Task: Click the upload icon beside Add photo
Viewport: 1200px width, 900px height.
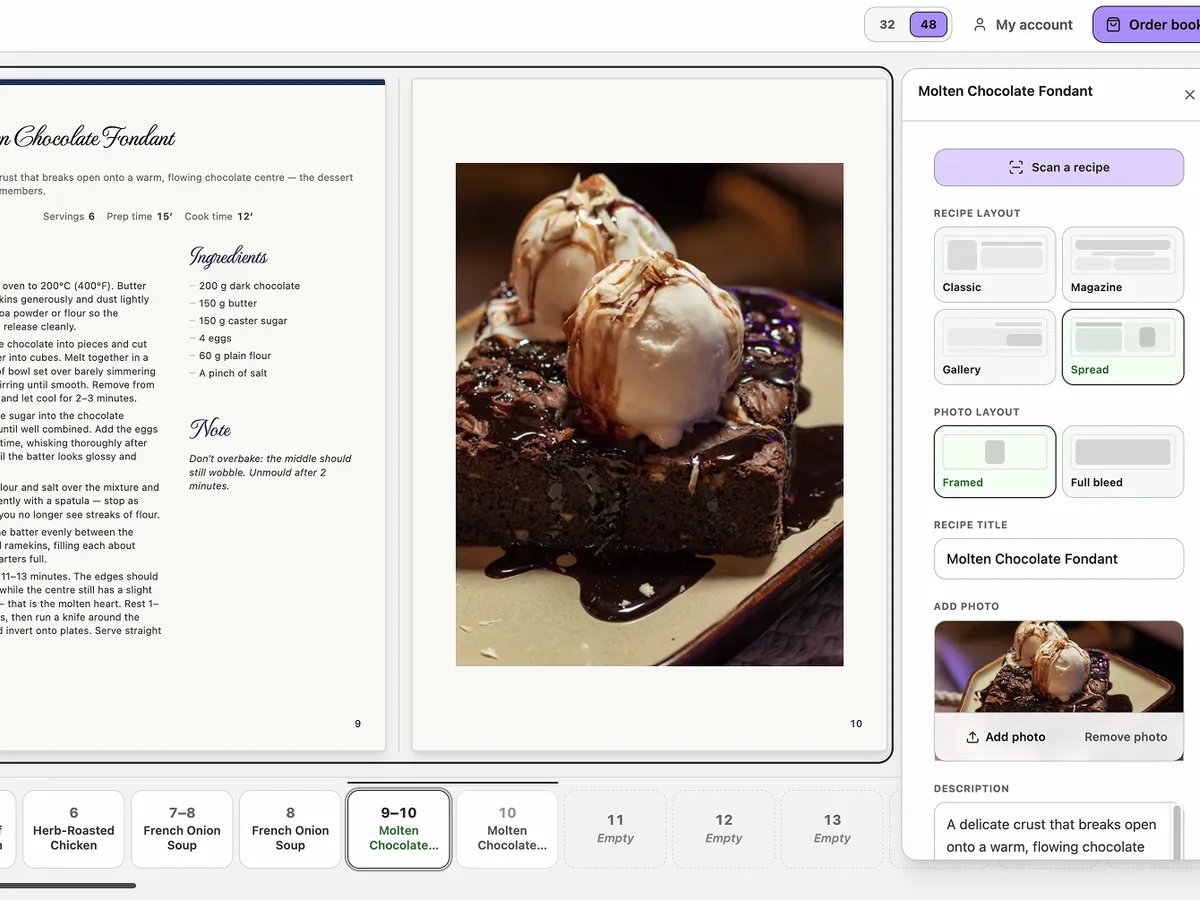Action: point(972,737)
